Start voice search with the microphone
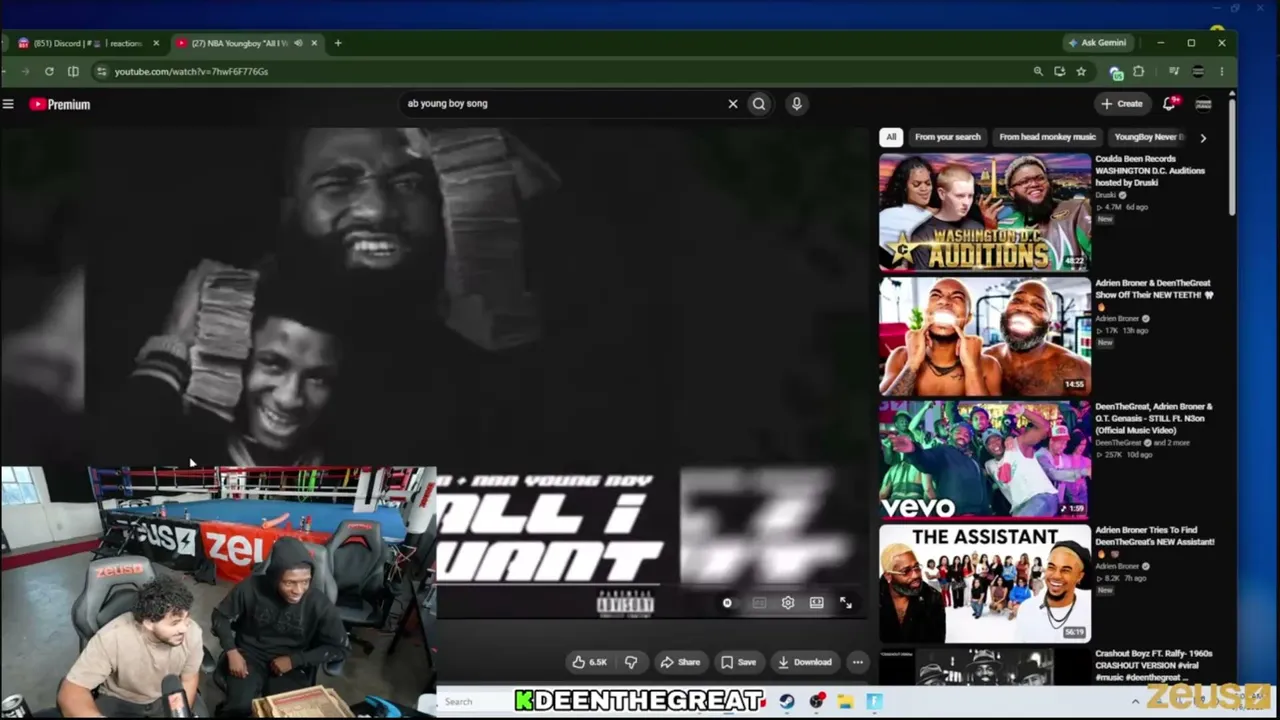This screenshot has width=1280, height=720. click(796, 103)
